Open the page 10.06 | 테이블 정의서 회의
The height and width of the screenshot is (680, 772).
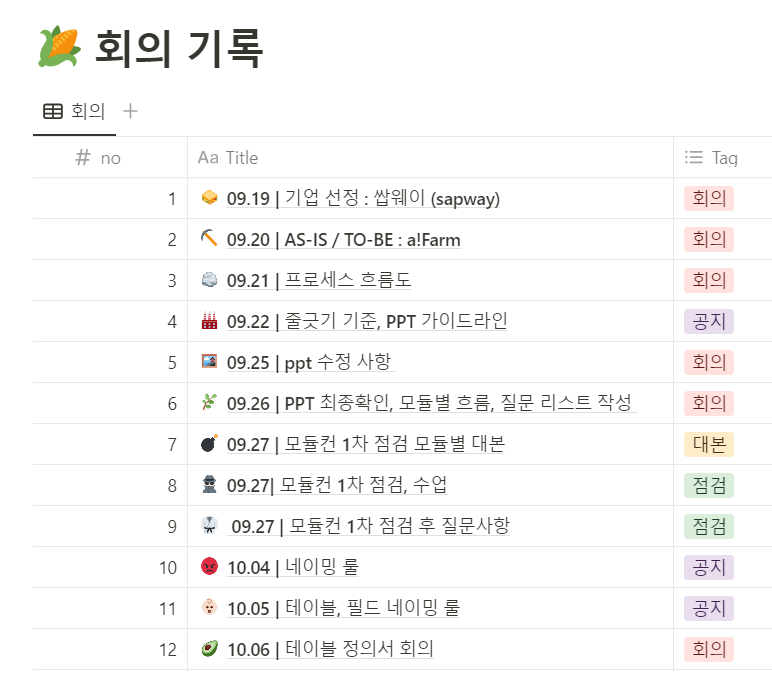click(330, 648)
